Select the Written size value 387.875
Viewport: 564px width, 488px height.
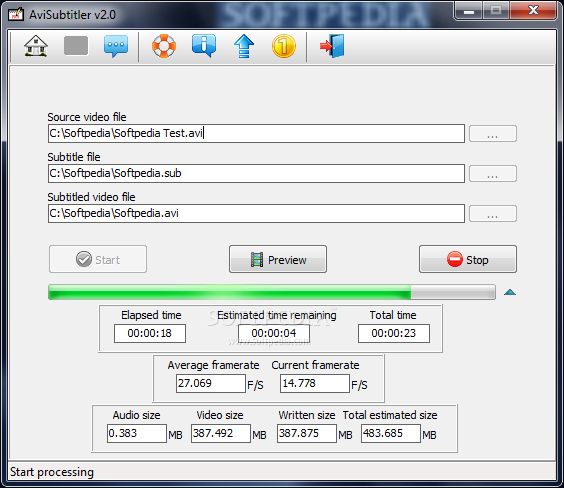pyautogui.click(x=307, y=433)
